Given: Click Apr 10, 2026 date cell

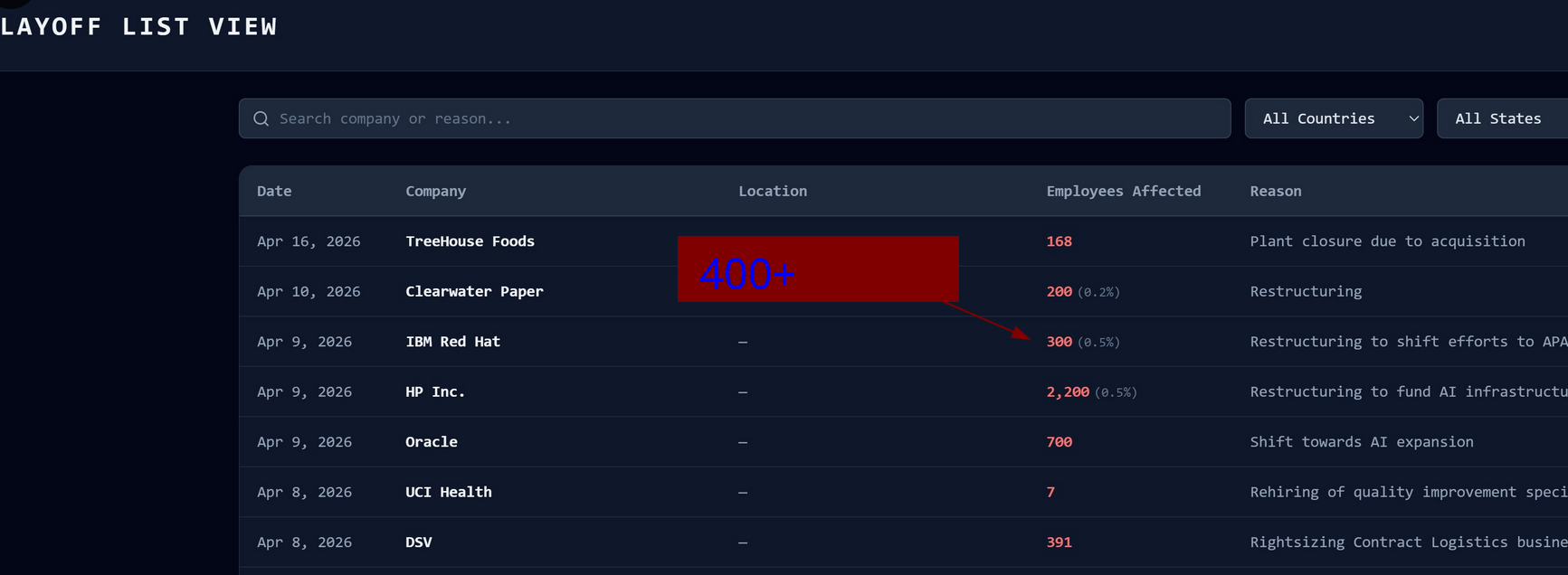Looking at the screenshot, I should point(309,291).
